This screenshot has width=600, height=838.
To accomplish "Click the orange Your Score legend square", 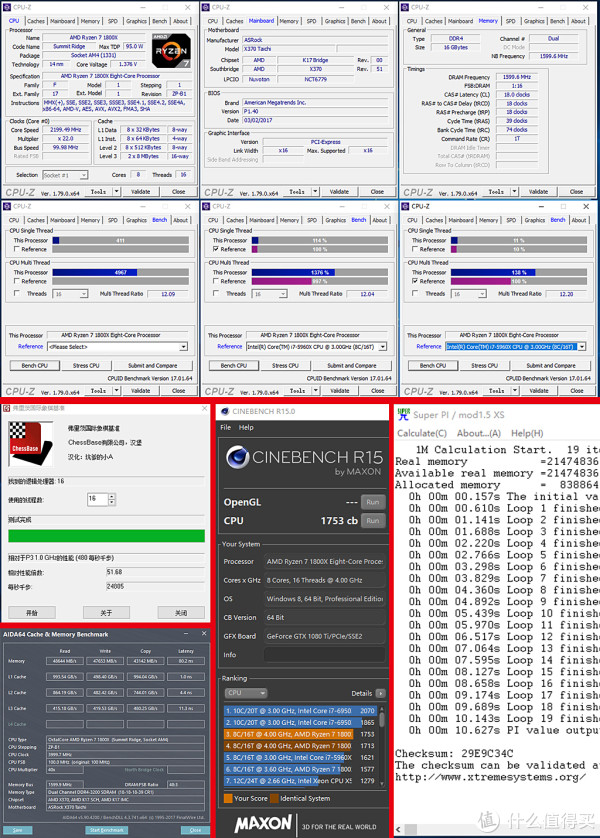I will tap(228, 798).
